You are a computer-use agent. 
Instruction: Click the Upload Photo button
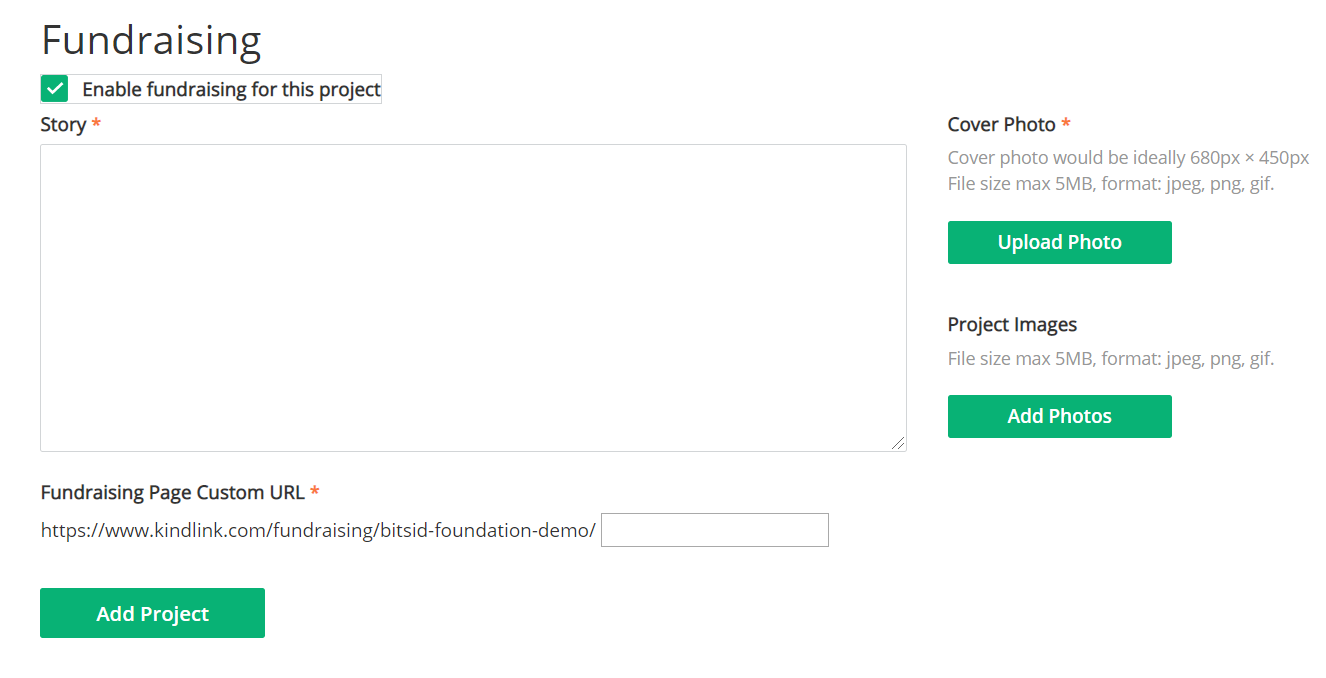click(x=1059, y=242)
